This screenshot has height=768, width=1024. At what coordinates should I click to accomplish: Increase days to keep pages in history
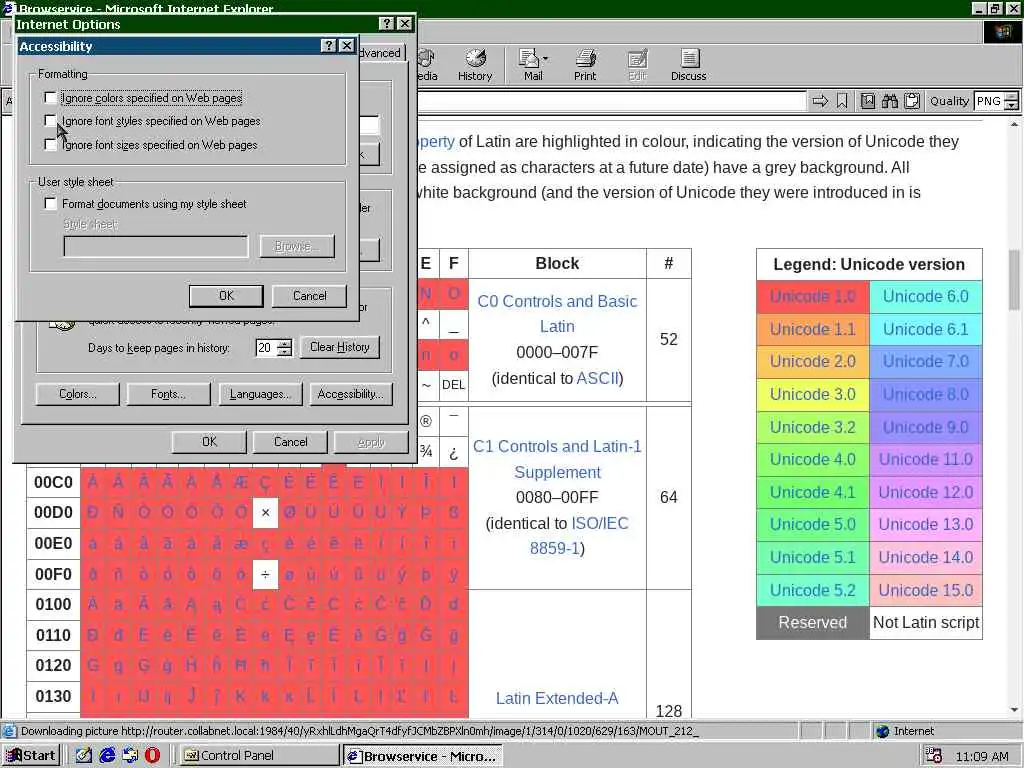(285, 343)
